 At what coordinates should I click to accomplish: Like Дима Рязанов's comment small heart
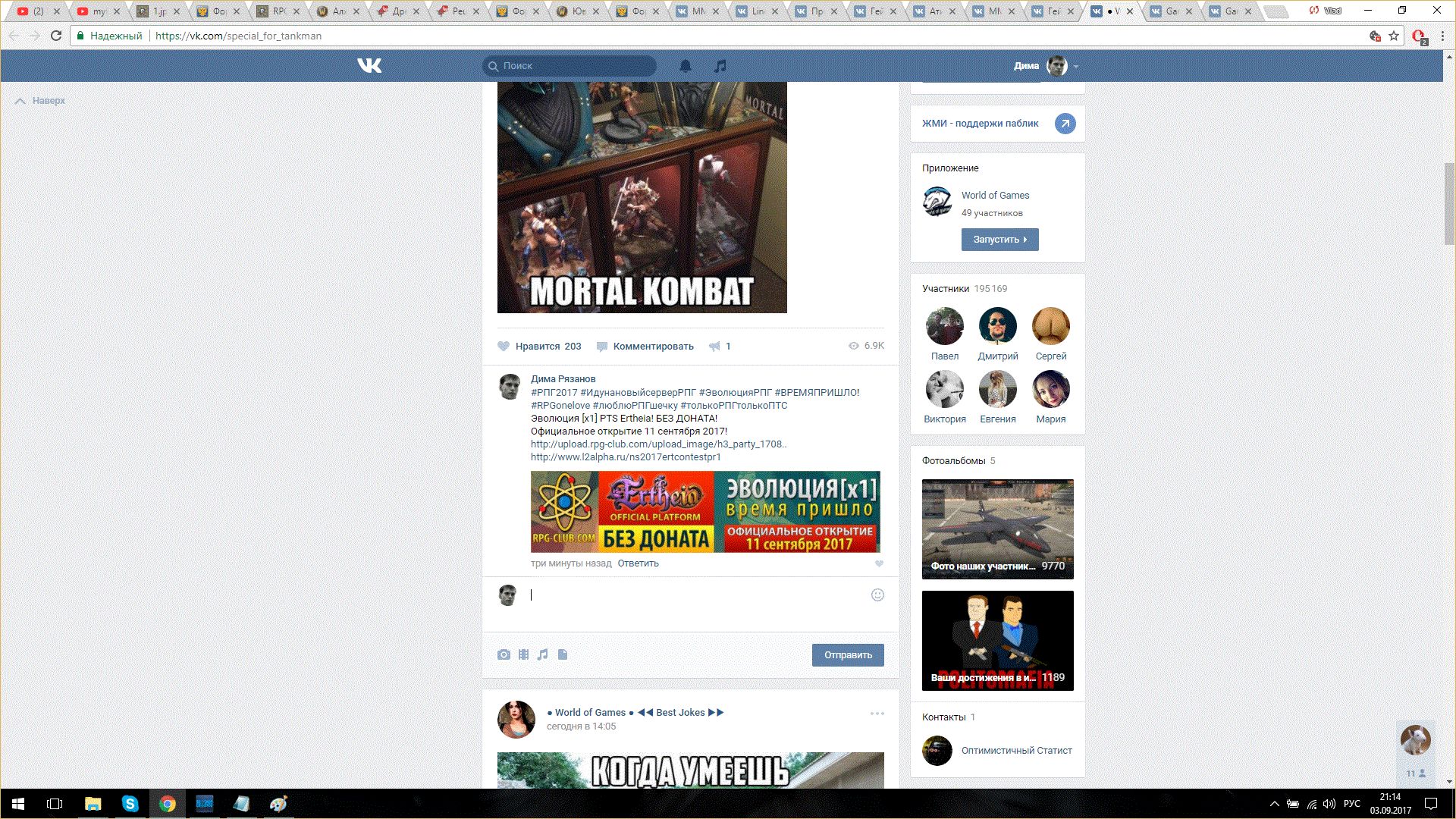pyautogui.click(x=879, y=563)
